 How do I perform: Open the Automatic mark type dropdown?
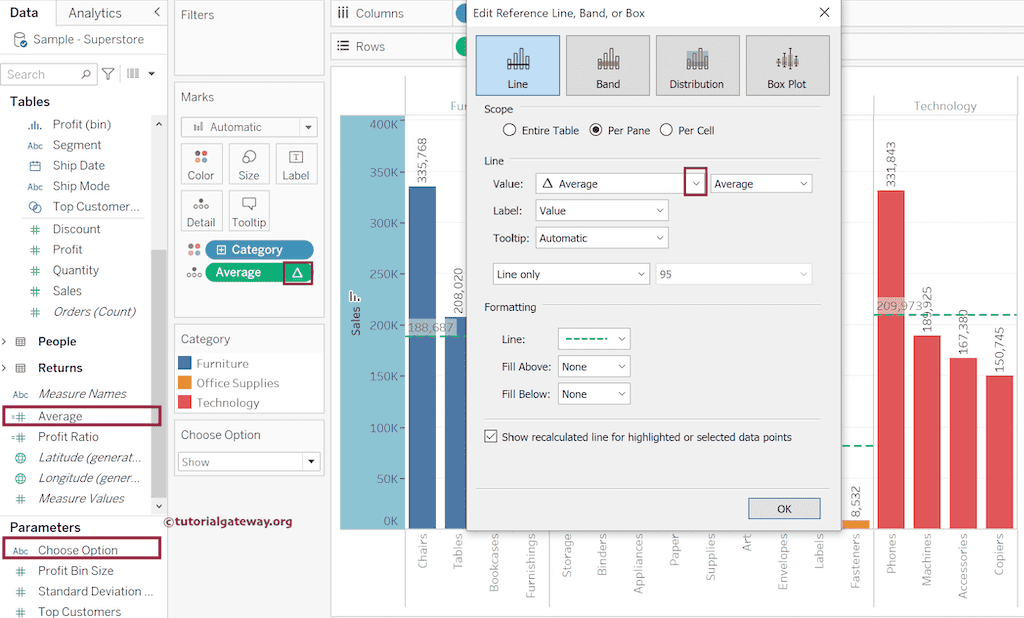[x=248, y=126]
